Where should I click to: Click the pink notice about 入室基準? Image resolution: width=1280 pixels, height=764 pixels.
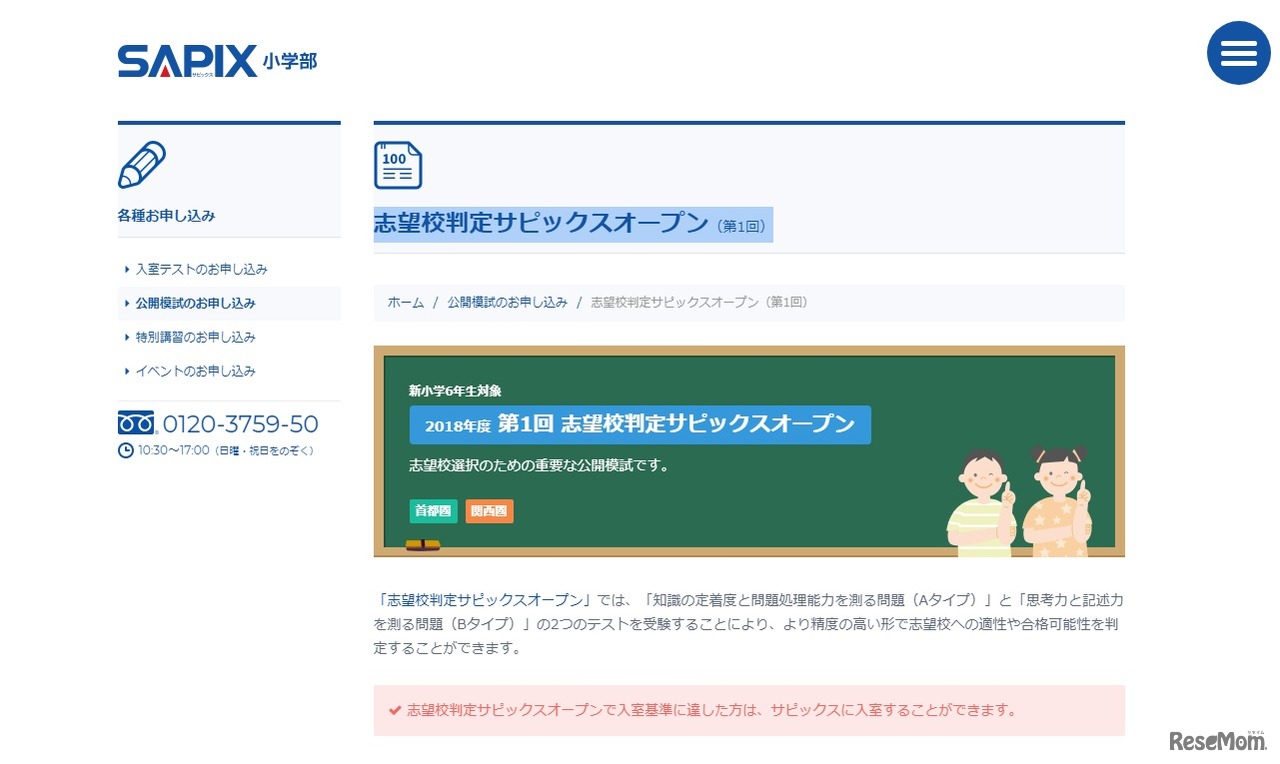[x=749, y=711]
